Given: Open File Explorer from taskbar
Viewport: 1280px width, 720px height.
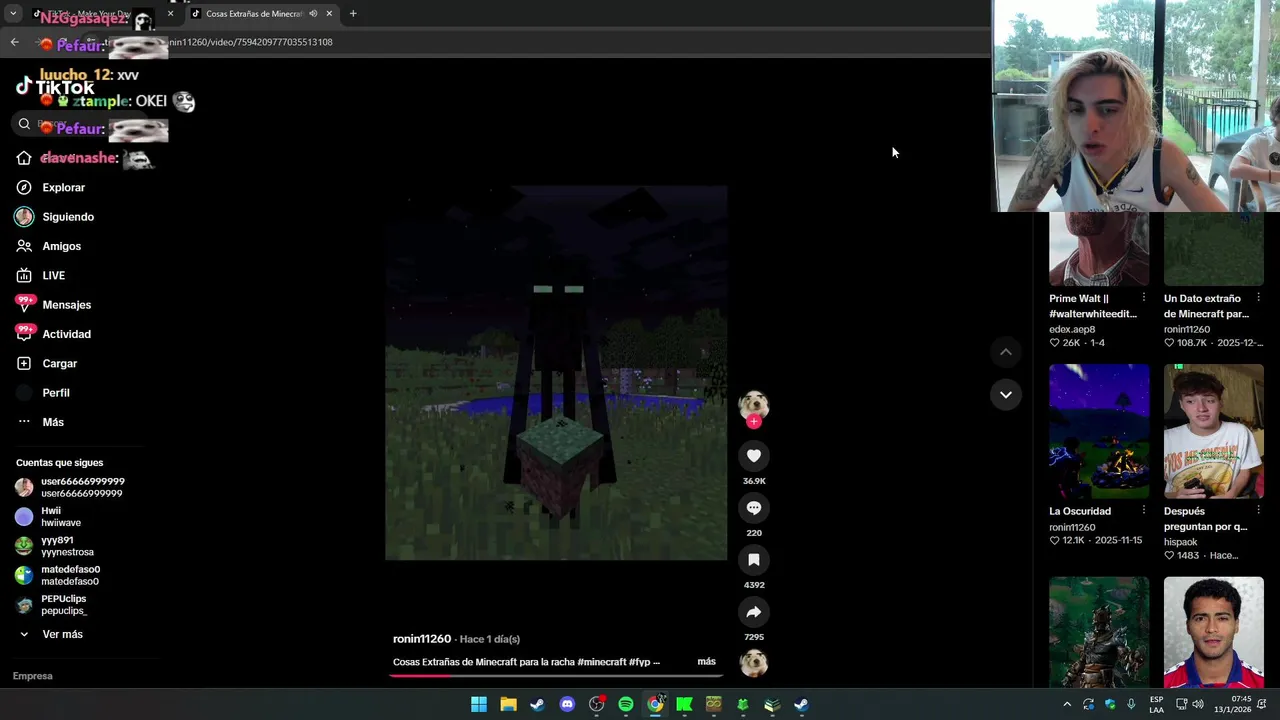Looking at the screenshot, I should point(508,705).
